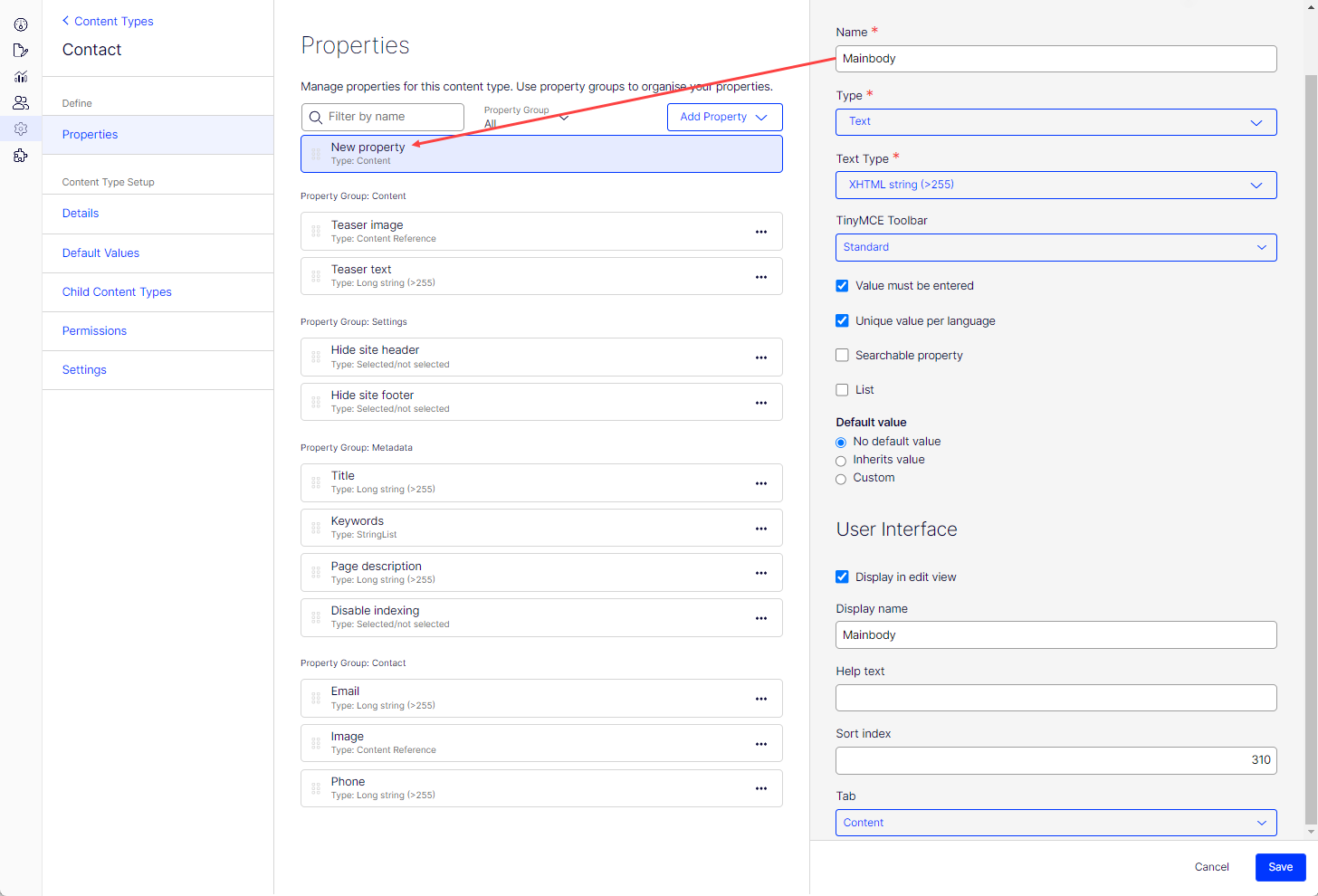Grab the drag handle of Teaser image row
This screenshot has height=896, width=1318.
[x=316, y=232]
